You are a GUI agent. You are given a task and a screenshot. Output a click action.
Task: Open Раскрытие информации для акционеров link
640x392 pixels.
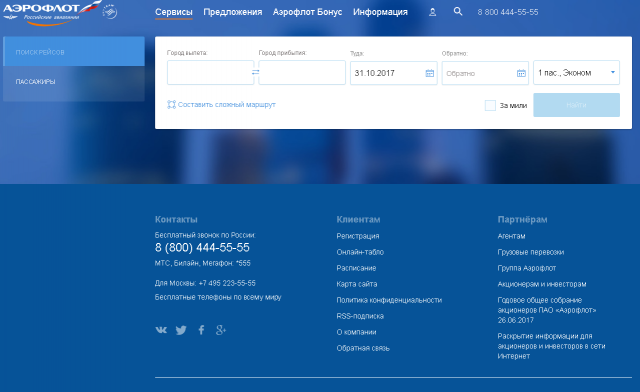[x=551, y=346]
